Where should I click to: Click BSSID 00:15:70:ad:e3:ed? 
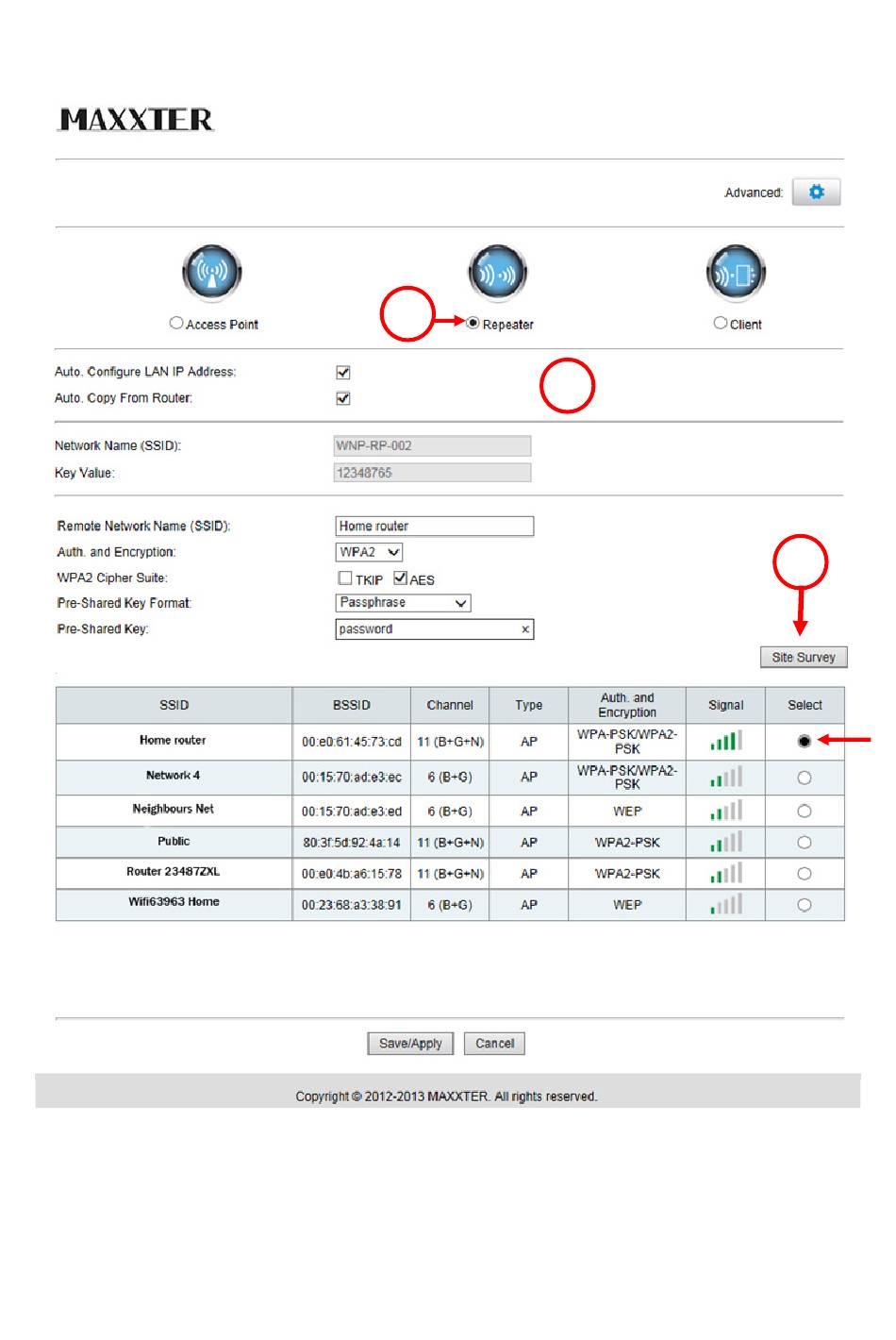tap(352, 811)
